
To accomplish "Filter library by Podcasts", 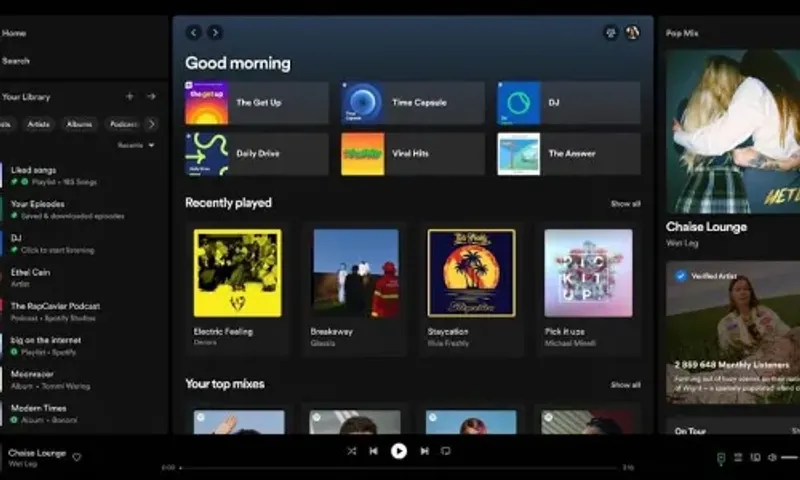I will point(123,124).
